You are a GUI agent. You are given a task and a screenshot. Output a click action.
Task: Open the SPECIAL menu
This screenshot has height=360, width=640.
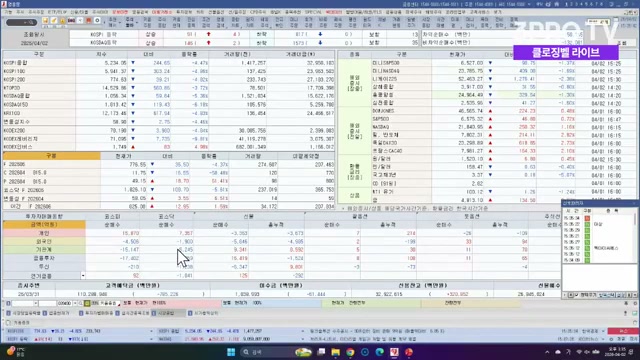[313, 12]
